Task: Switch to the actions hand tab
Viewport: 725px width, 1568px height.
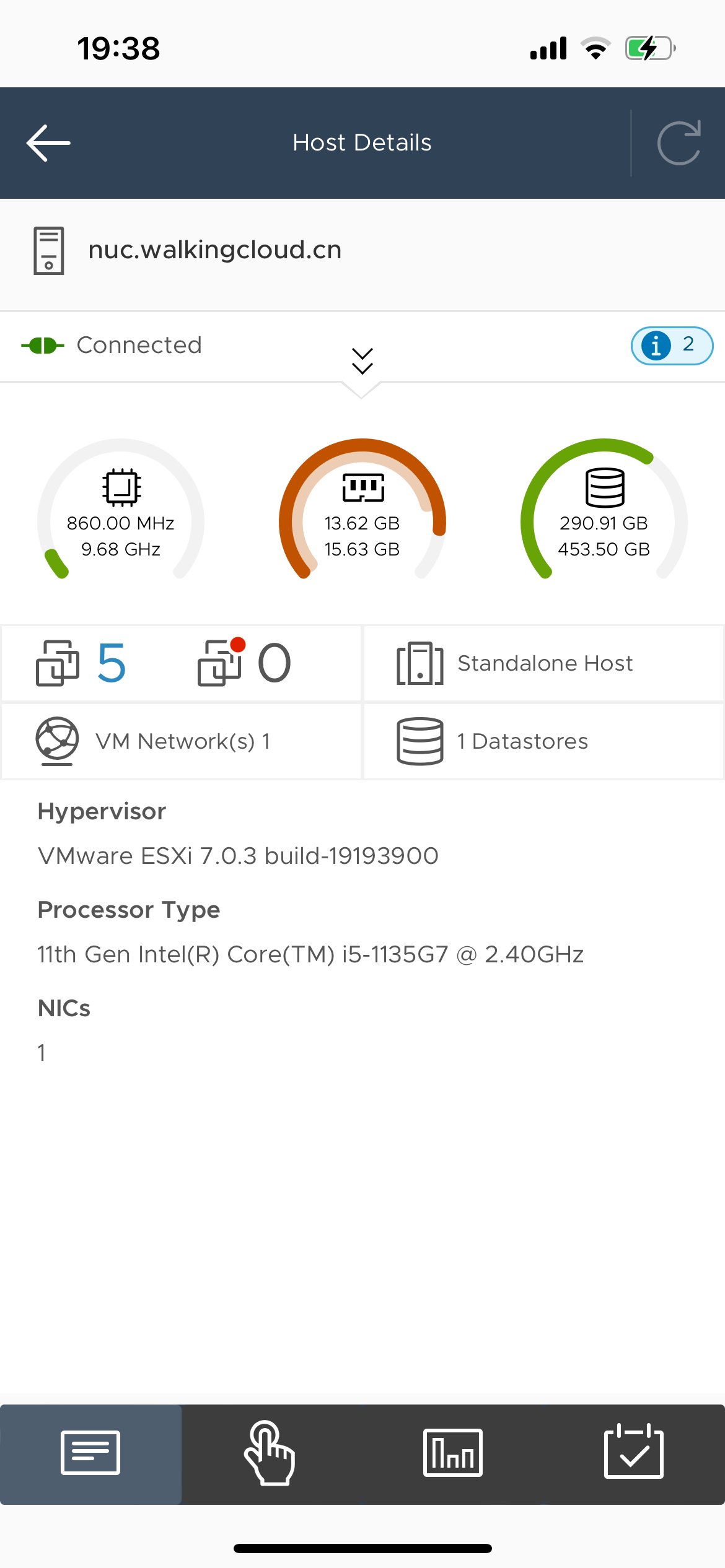Action: click(x=270, y=1453)
